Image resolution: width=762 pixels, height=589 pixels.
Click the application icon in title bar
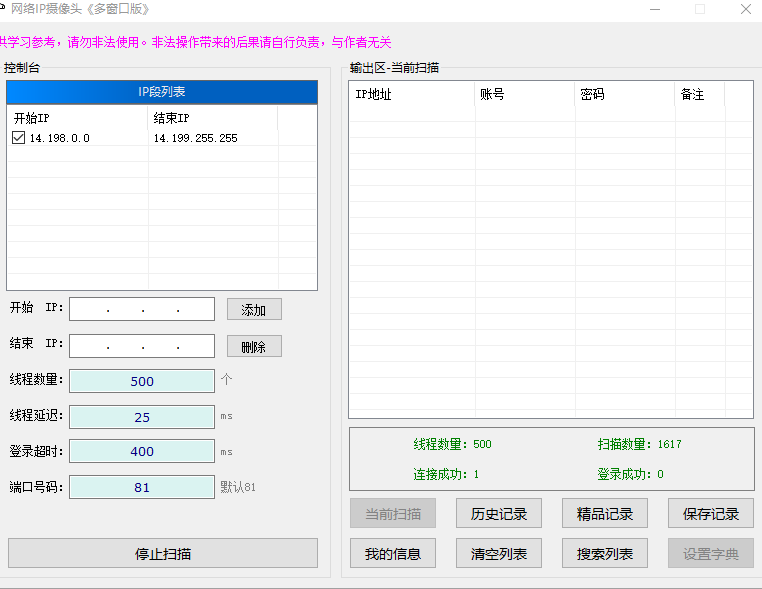tap(3, 8)
